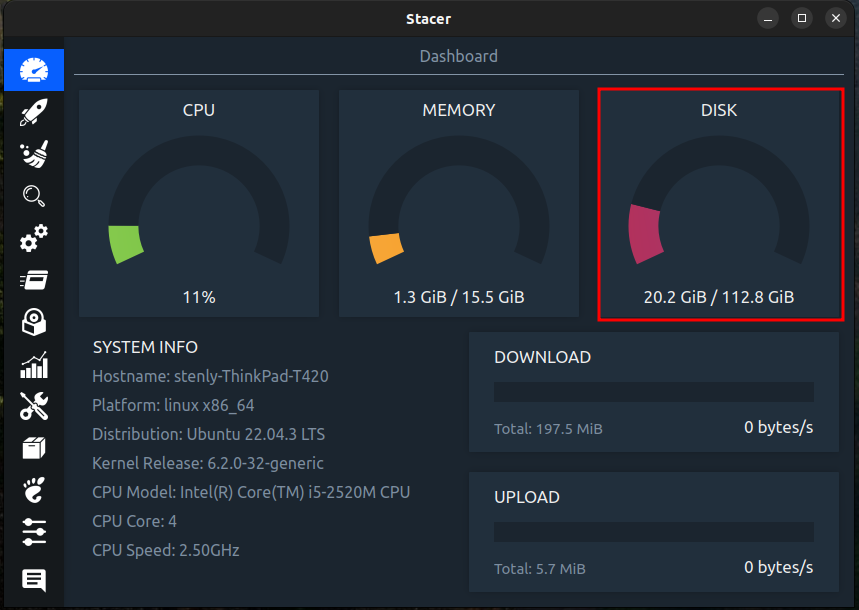Open Startup Apps rocket icon

[34, 112]
